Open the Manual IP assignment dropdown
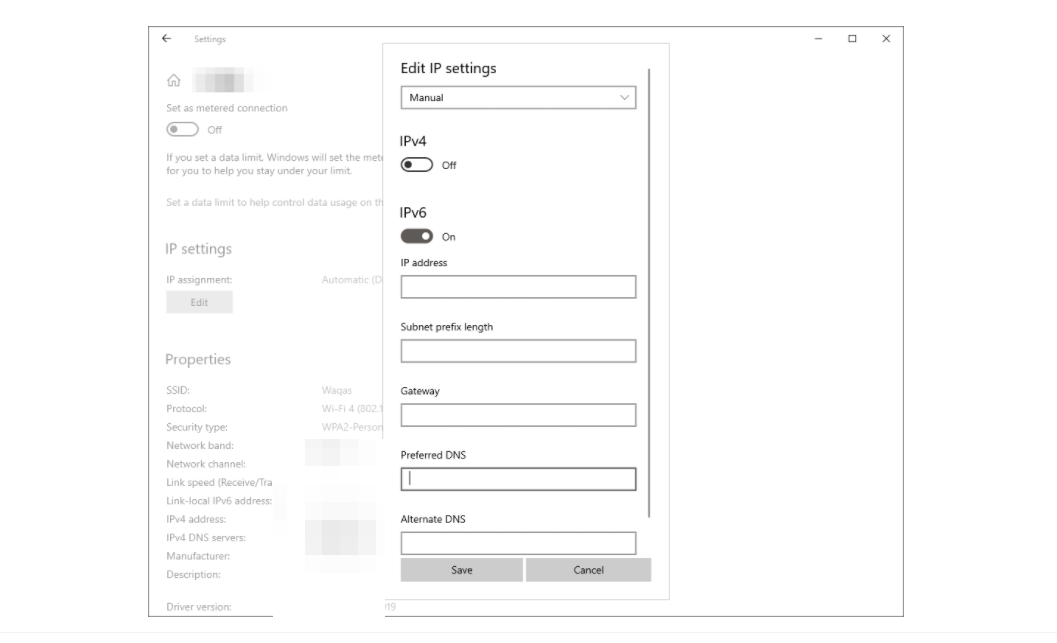This screenshot has height=643, width=1057. (518, 98)
